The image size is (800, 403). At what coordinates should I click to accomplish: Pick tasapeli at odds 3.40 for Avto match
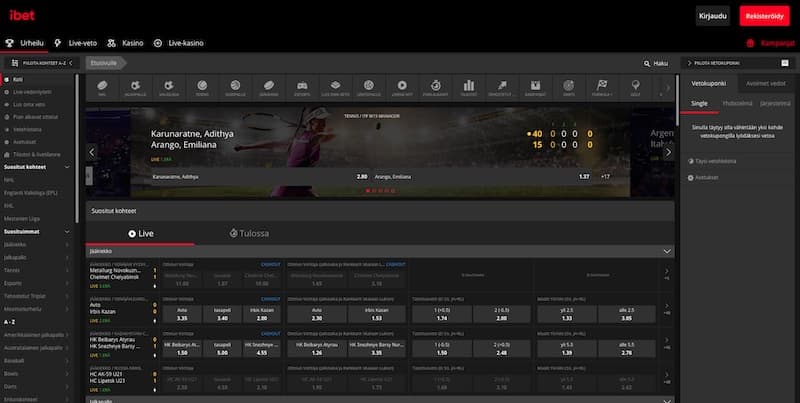222,314
